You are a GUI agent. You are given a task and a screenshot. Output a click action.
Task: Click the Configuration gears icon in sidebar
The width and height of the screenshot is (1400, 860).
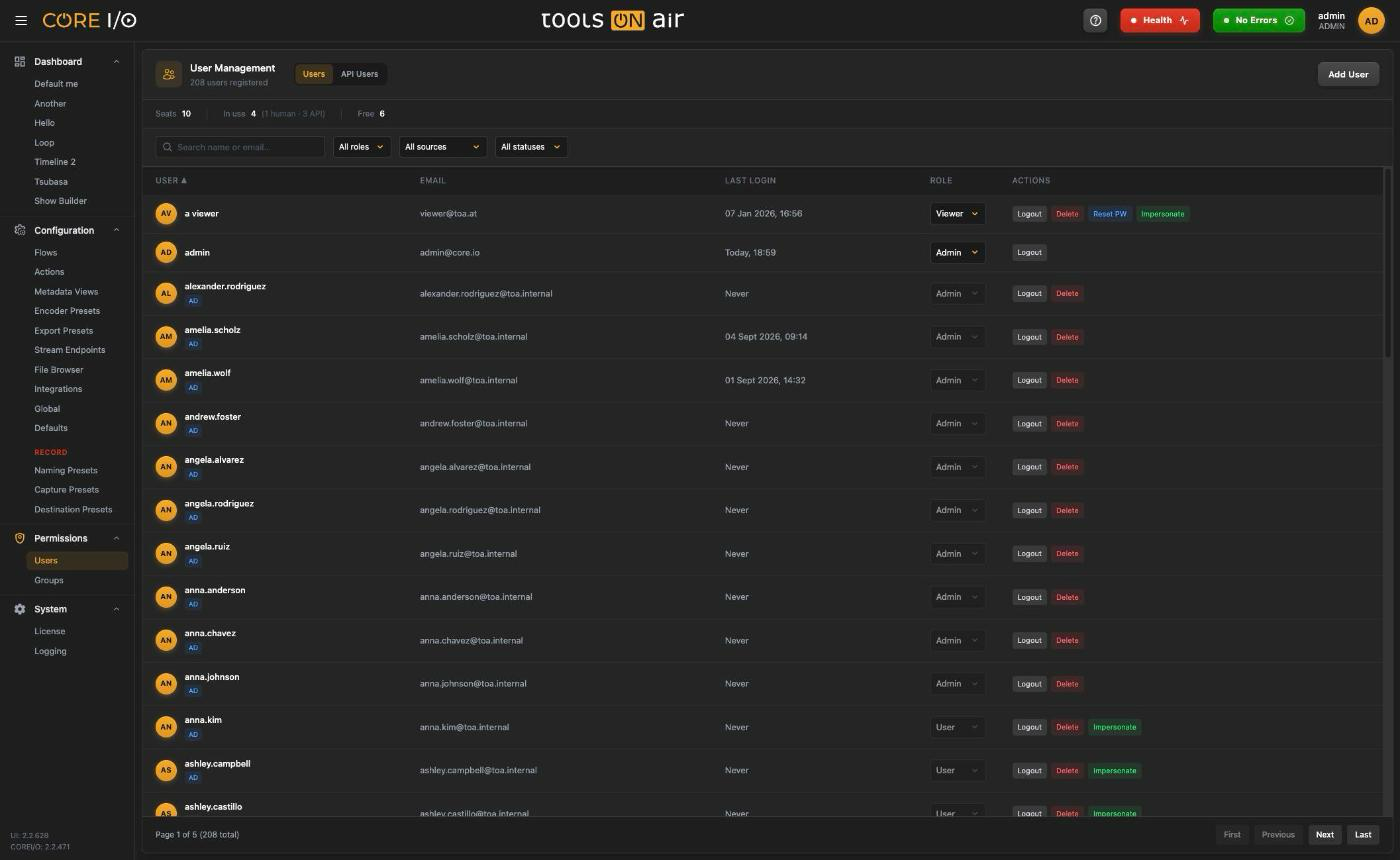[x=19, y=230]
